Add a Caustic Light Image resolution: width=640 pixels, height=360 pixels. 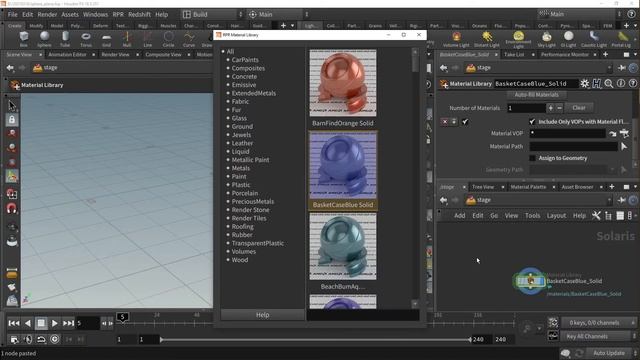tap(594, 40)
